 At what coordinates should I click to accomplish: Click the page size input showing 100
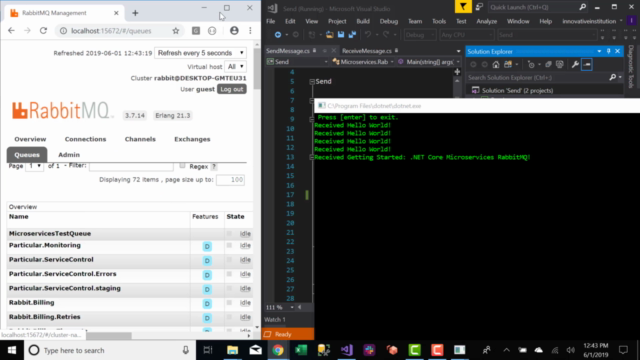[x=230, y=180]
